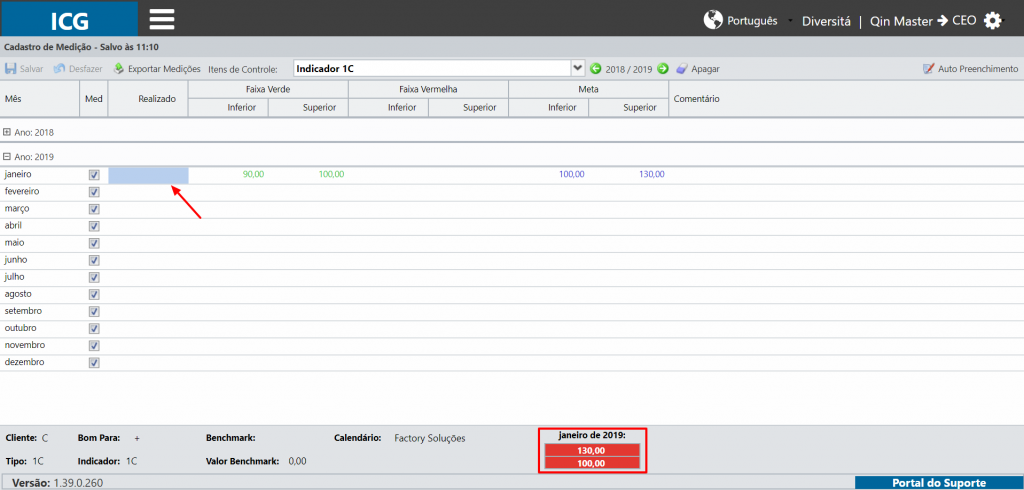Click the Exportar Medições button label
Screen dimensions: 1024x490
click(164, 69)
